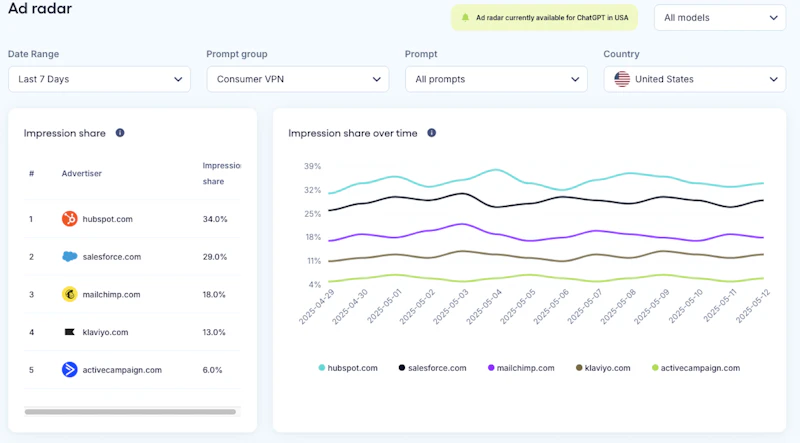Viewport: 800px width, 443px height.
Task: Open the All models dropdown
Action: tap(720, 17)
